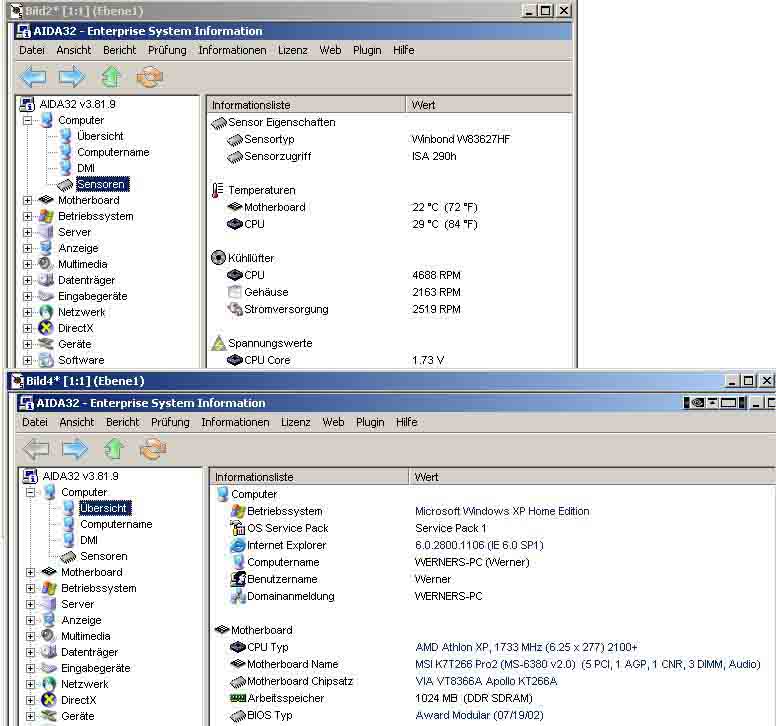Collapse the Computer node in the top window tree
The height and width of the screenshot is (726, 776).
click(28, 120)
